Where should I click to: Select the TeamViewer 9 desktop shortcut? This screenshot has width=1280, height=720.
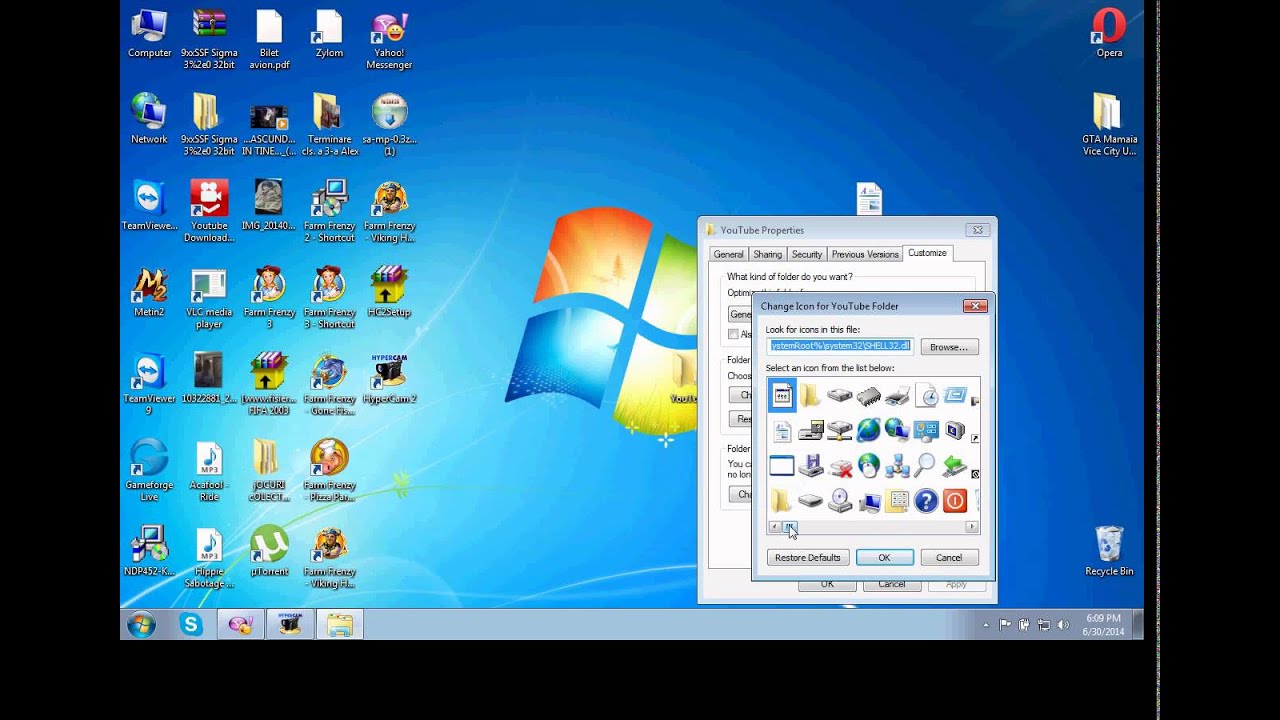tap(149, 384)
